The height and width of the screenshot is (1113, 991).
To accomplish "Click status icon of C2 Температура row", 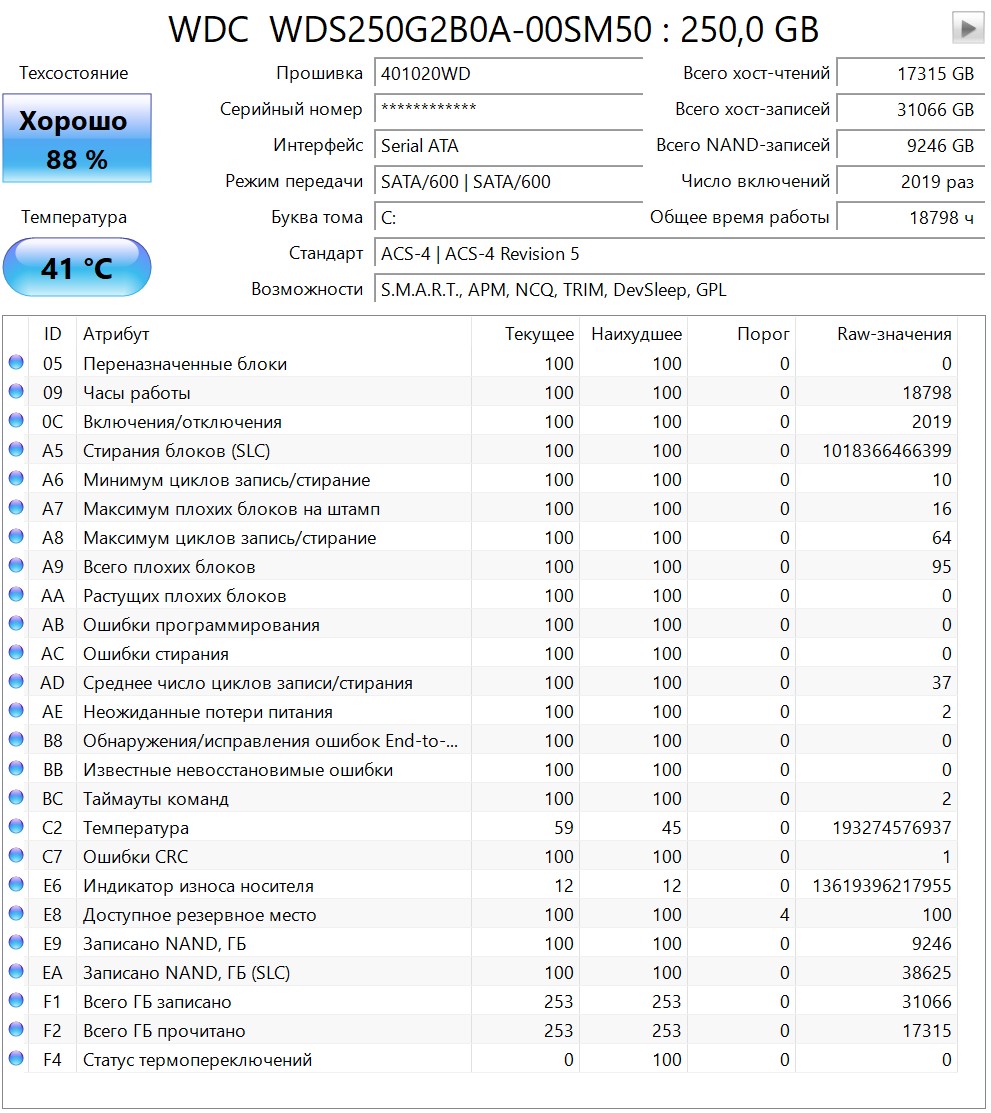I will coord(16,827).
